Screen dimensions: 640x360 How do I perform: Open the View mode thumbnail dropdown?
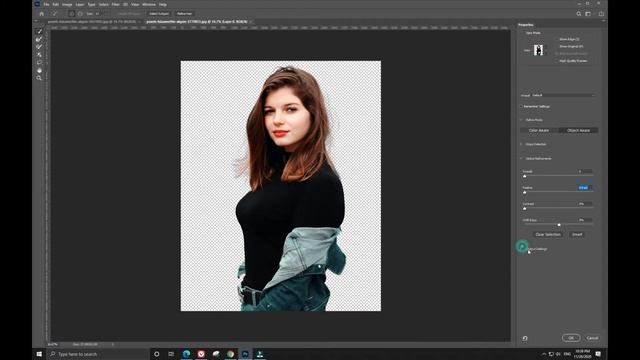click(540, 50)
